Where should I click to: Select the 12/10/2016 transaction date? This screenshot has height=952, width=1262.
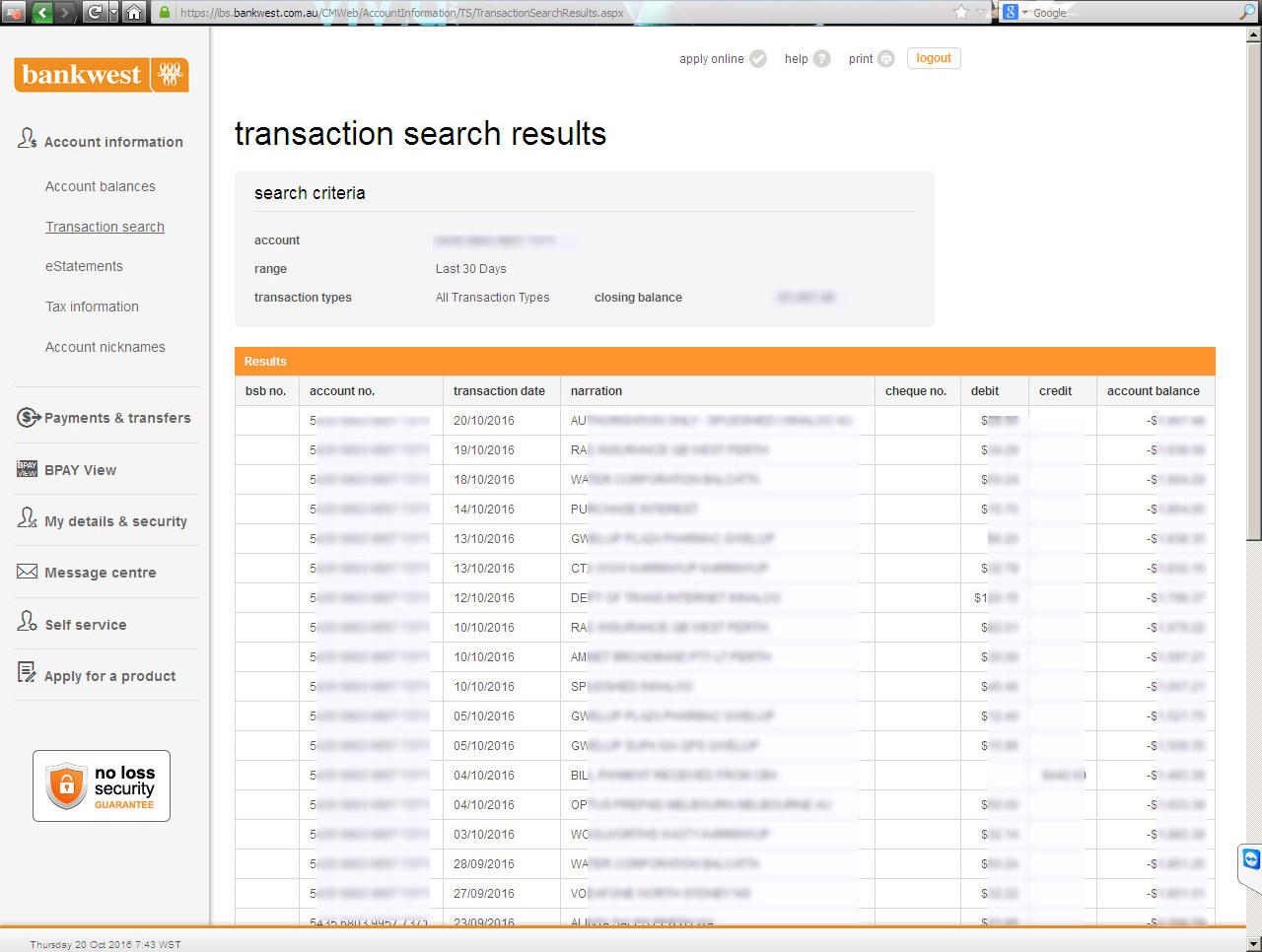pyautogui.click(x=484, y=598)
